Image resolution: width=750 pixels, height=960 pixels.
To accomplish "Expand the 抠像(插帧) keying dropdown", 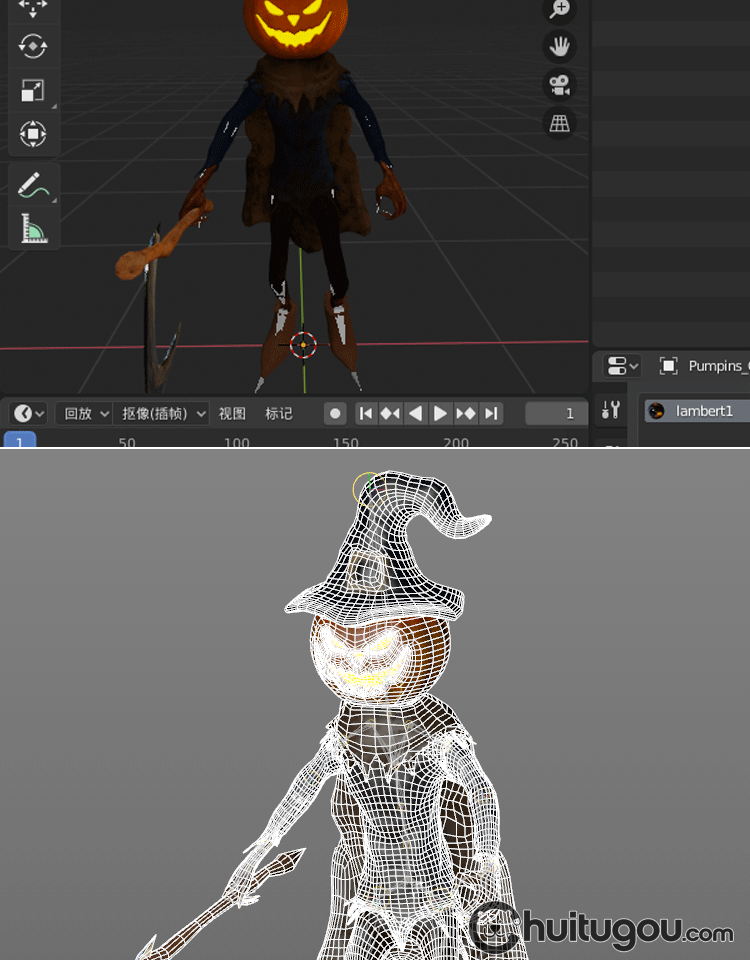I will click(x=160, y=413).
